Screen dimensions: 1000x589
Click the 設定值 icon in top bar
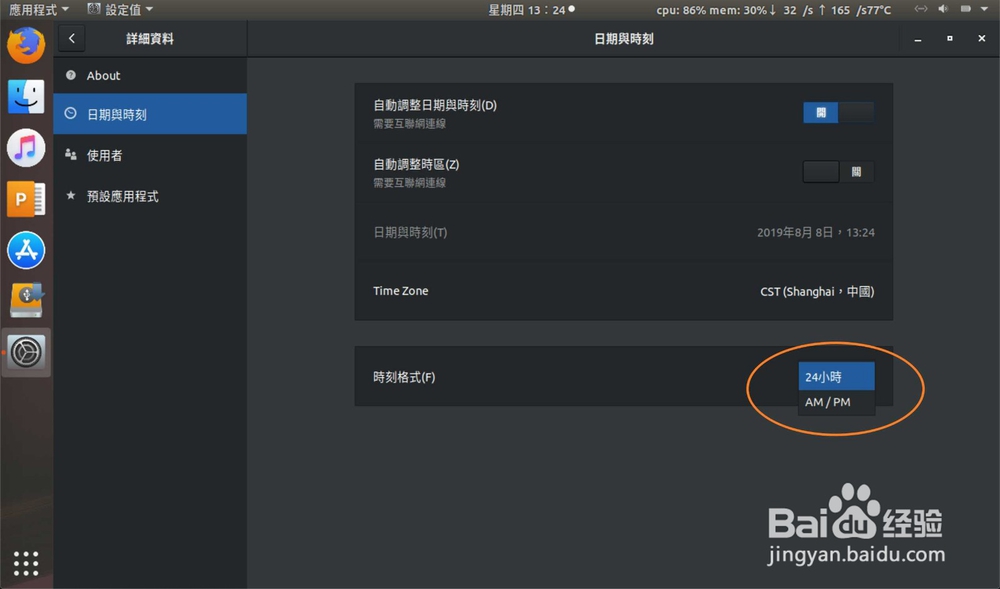(94, 9)
